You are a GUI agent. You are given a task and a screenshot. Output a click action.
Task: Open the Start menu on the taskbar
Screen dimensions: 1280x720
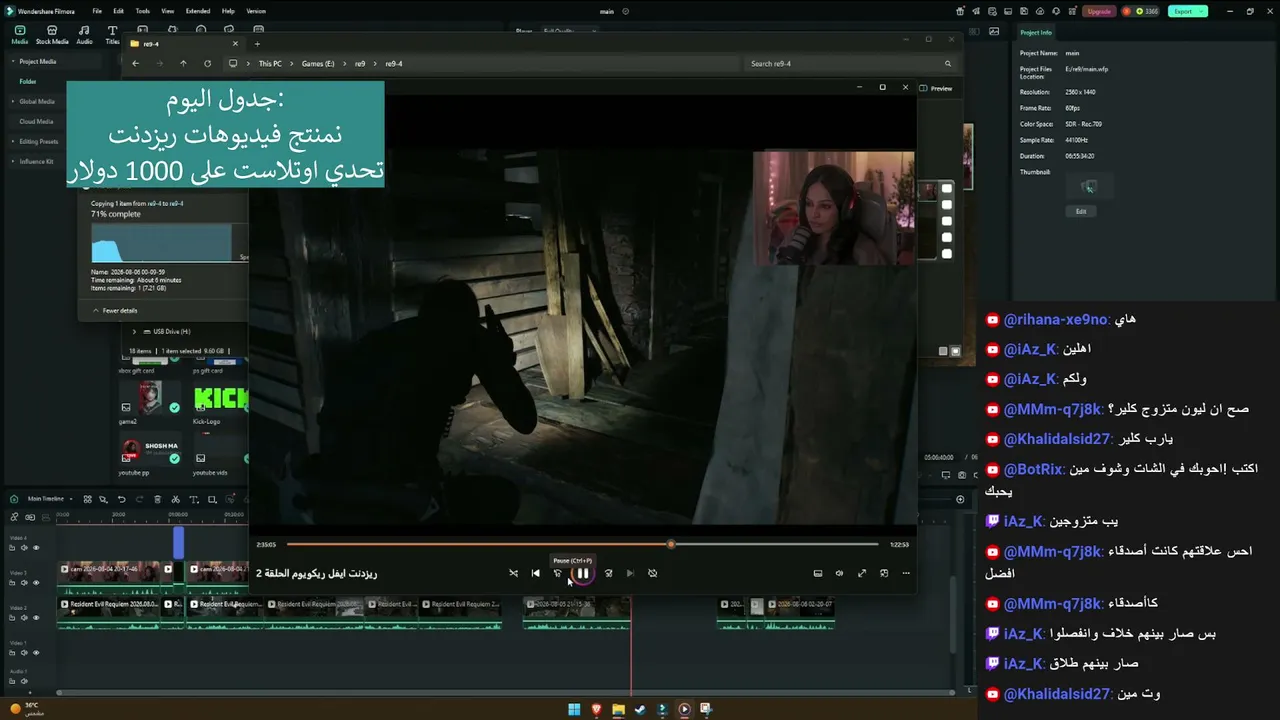click(x=574, y=710)
